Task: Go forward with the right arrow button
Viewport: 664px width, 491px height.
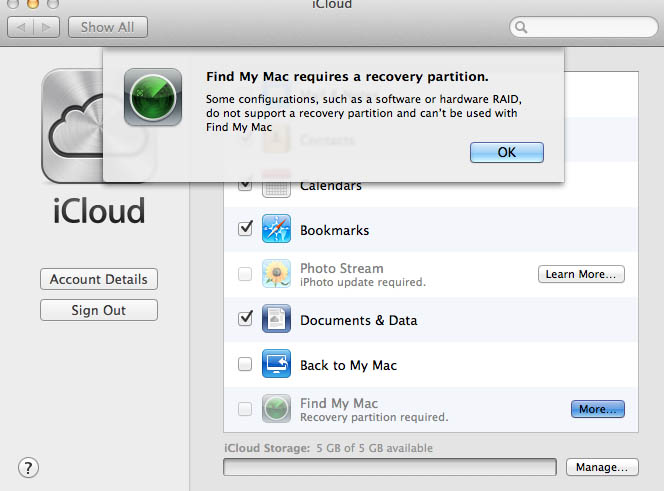Action: point(47,27)
